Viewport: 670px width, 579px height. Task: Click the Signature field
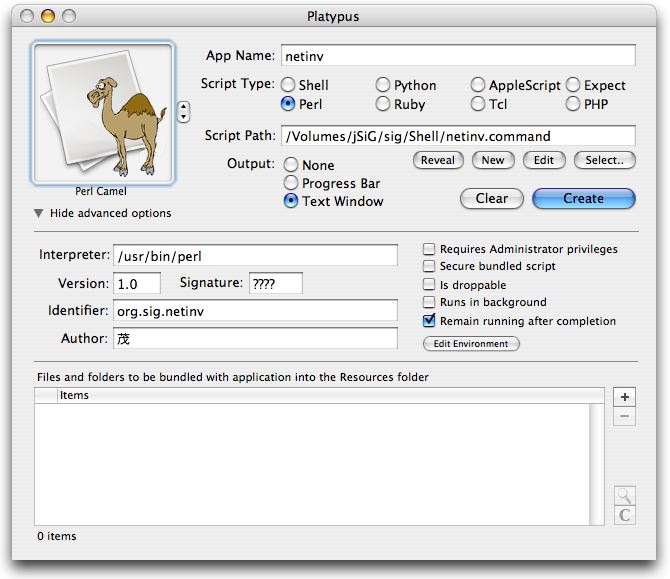(276, 283)
